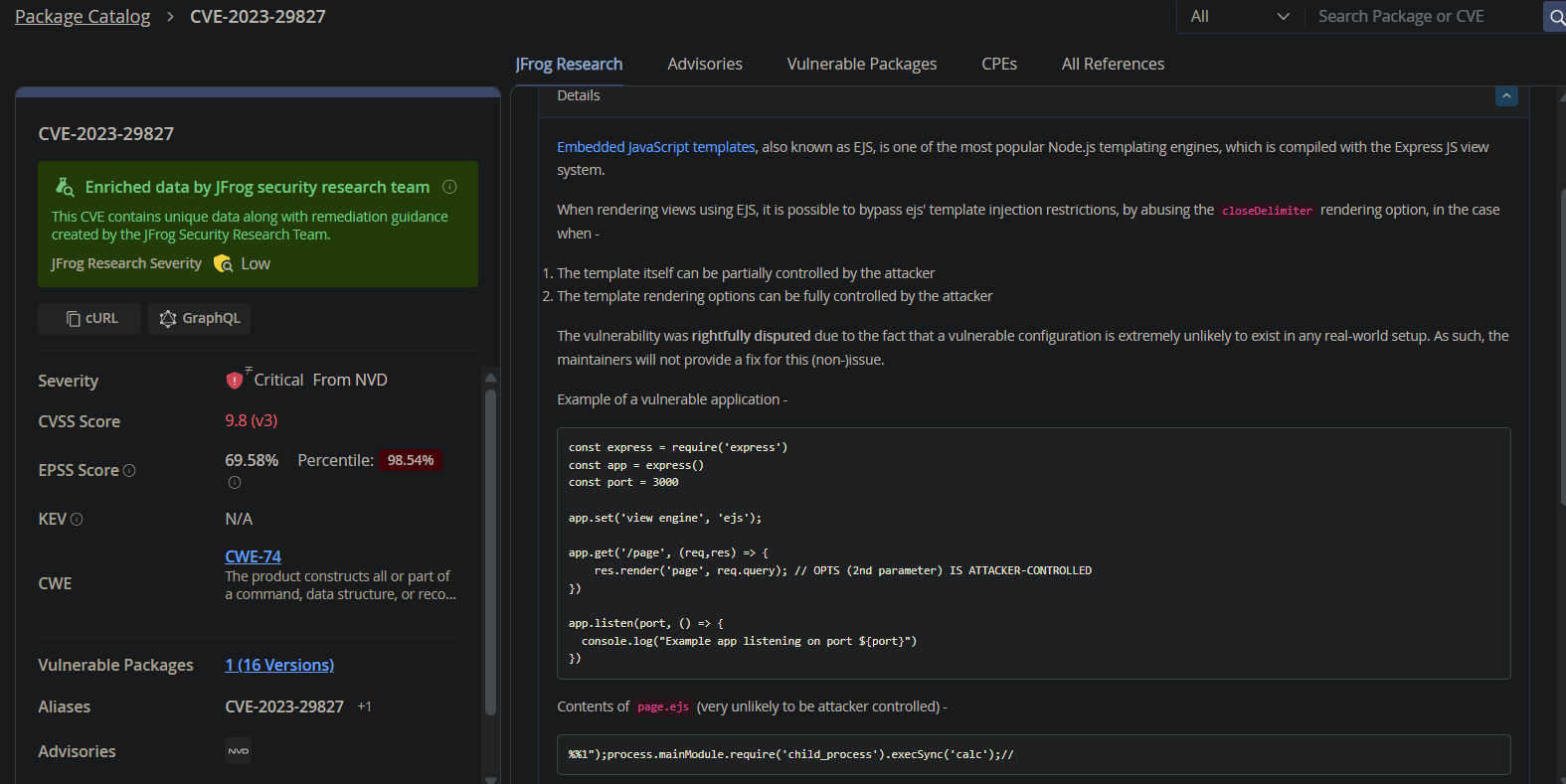Open the All References tab

coord(1113,65)
